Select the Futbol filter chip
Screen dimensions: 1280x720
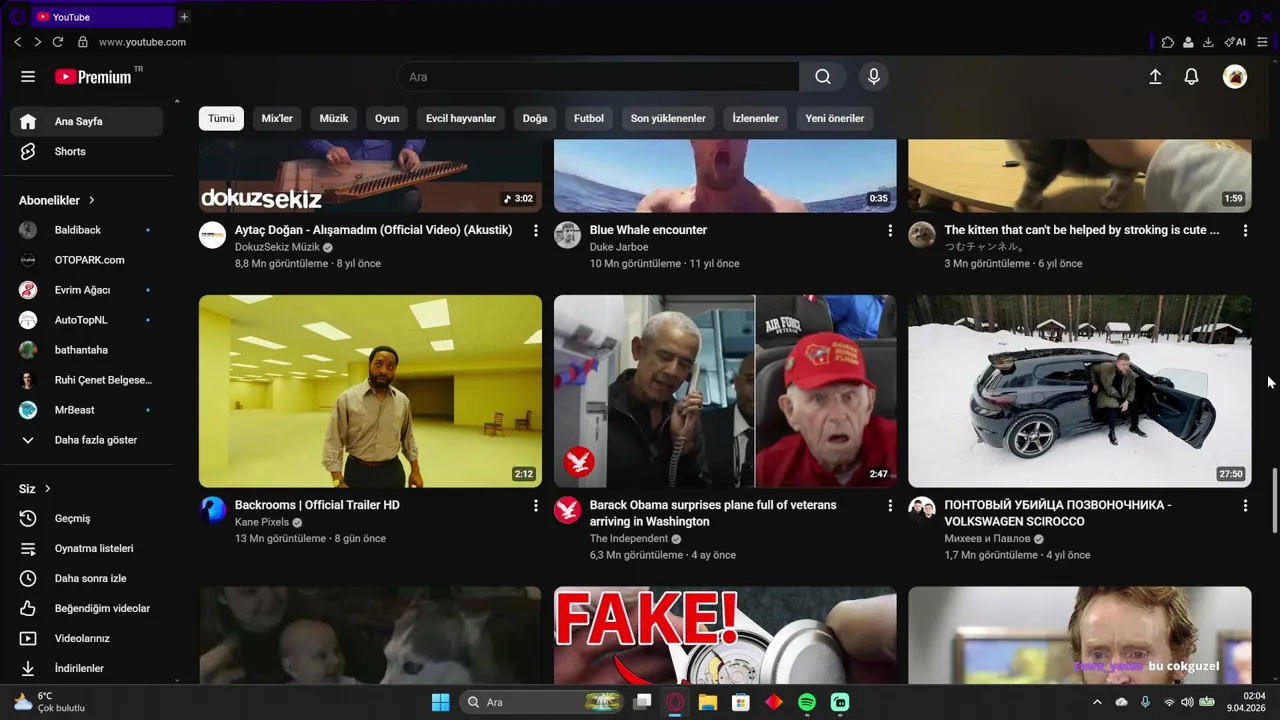[x=589, y=118]
